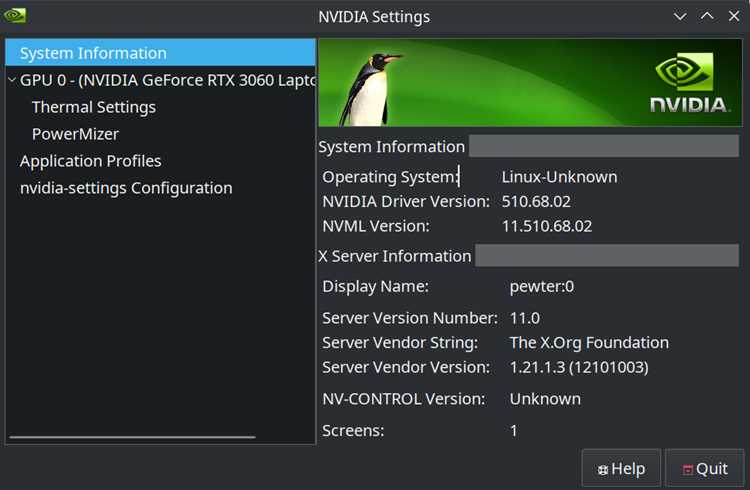The image size is (750, 490).
Task: Collapse the GPU 0 tree expander arrow
Action: click(x=12, y=79)
